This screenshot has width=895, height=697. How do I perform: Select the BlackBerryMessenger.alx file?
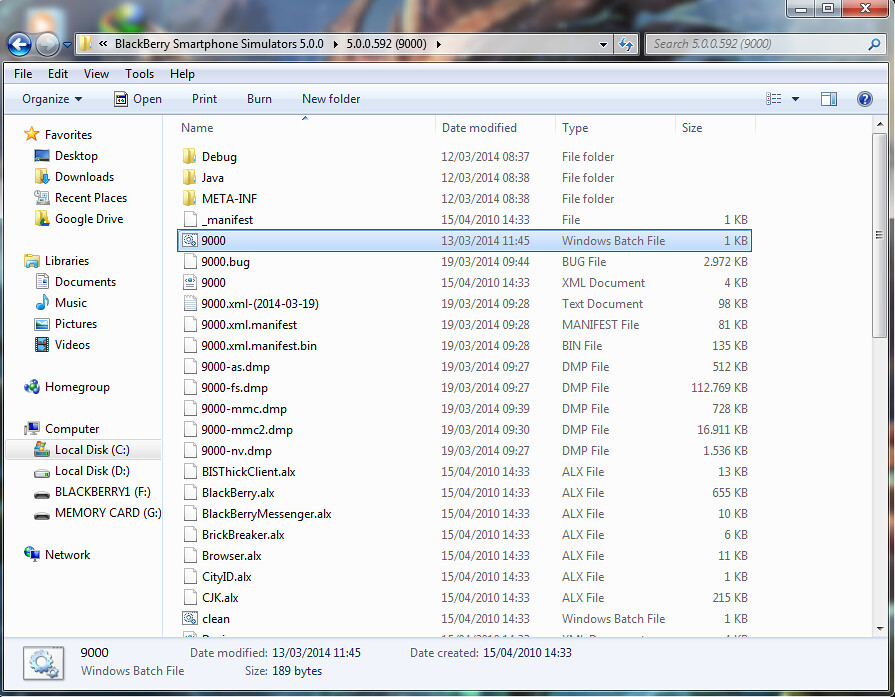267,514
